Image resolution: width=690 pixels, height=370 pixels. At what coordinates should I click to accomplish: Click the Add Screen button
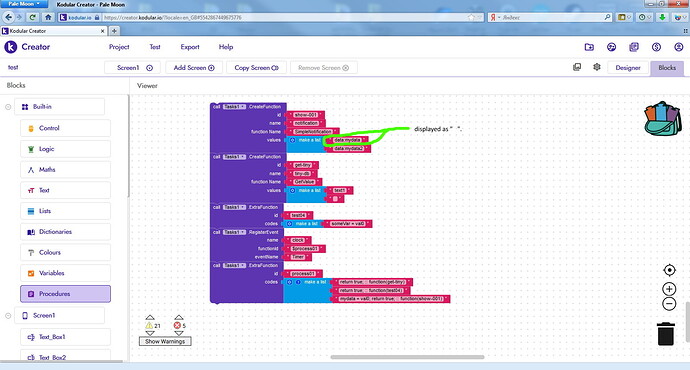pyautogui.click(x=194, y=67)
